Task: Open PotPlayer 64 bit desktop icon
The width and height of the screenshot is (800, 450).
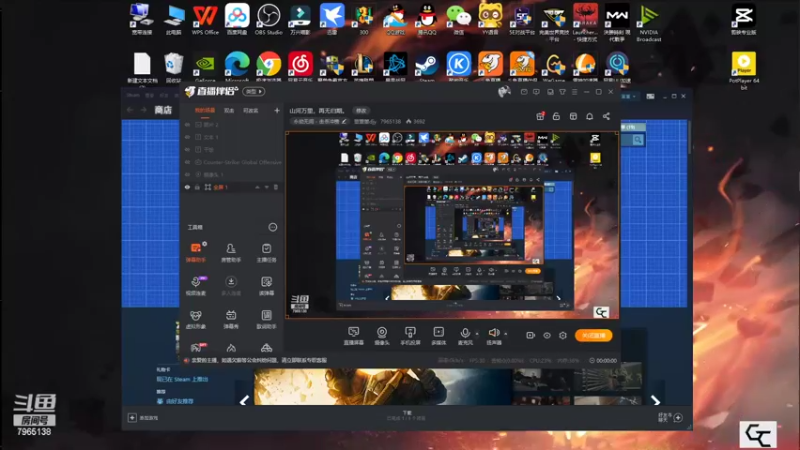Action: point(743,70)
